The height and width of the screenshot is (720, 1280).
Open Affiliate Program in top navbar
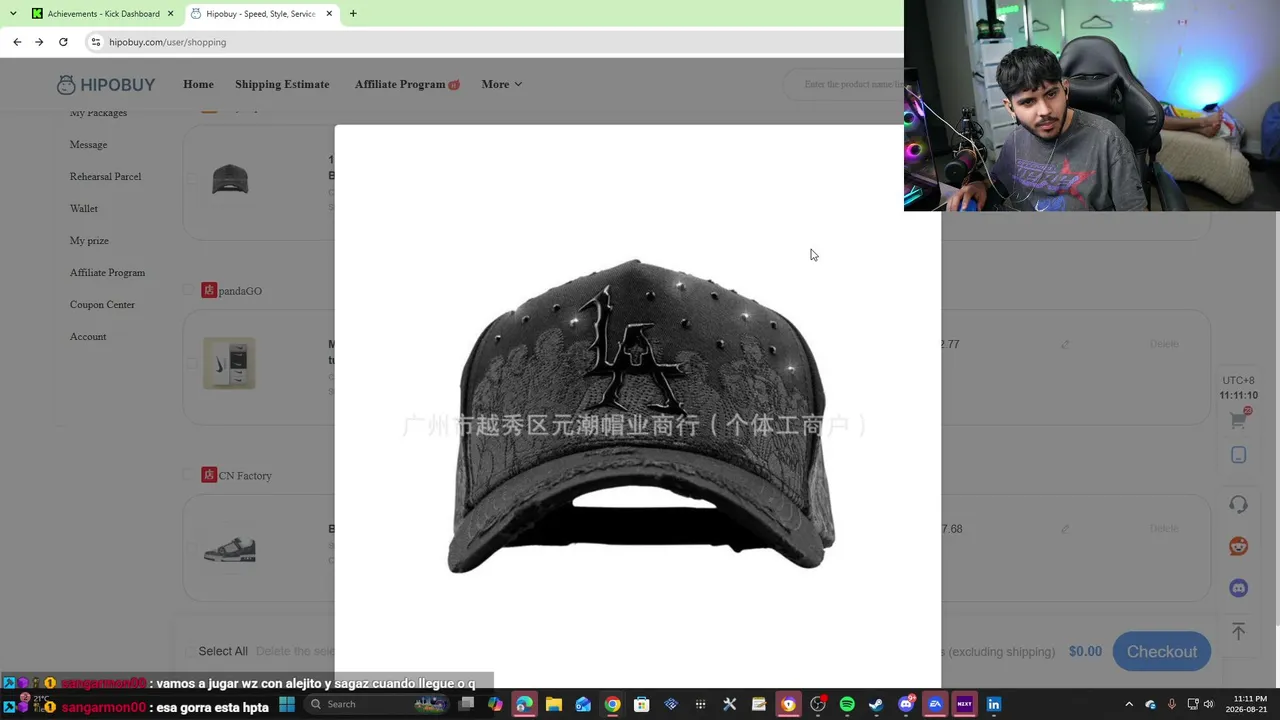point(407,84)
